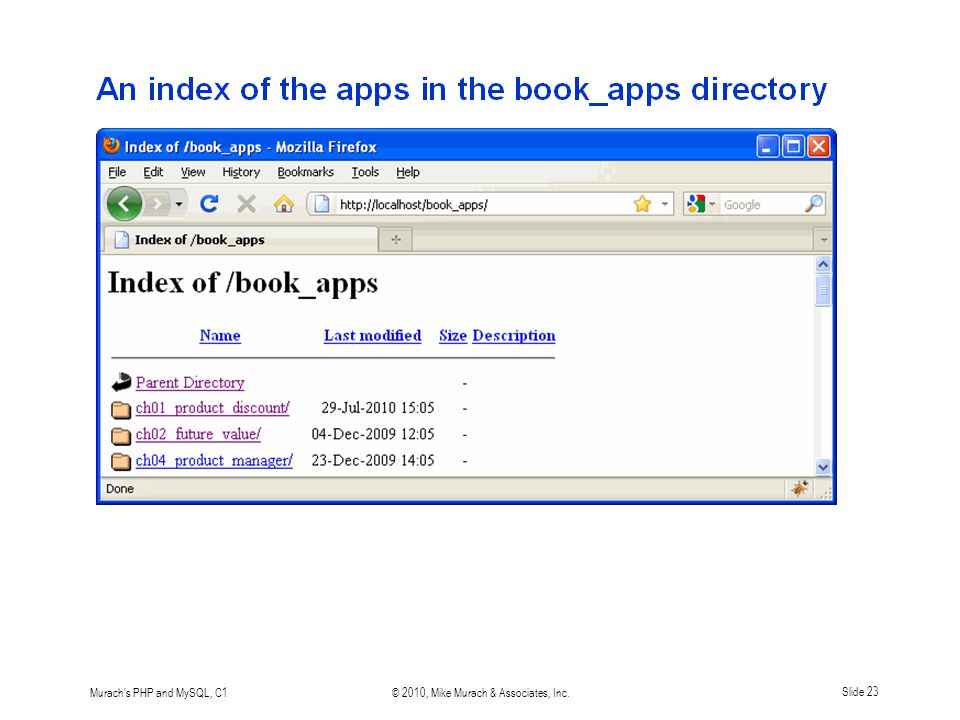This screenshot has height=720, width=960.
Task: Open the File menu
Action: [117, 172]
